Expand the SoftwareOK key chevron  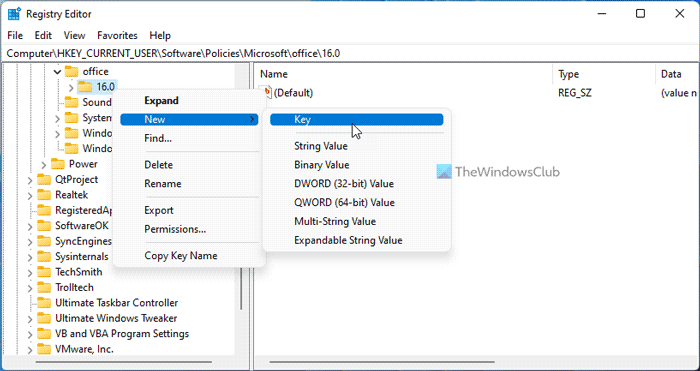30,226
